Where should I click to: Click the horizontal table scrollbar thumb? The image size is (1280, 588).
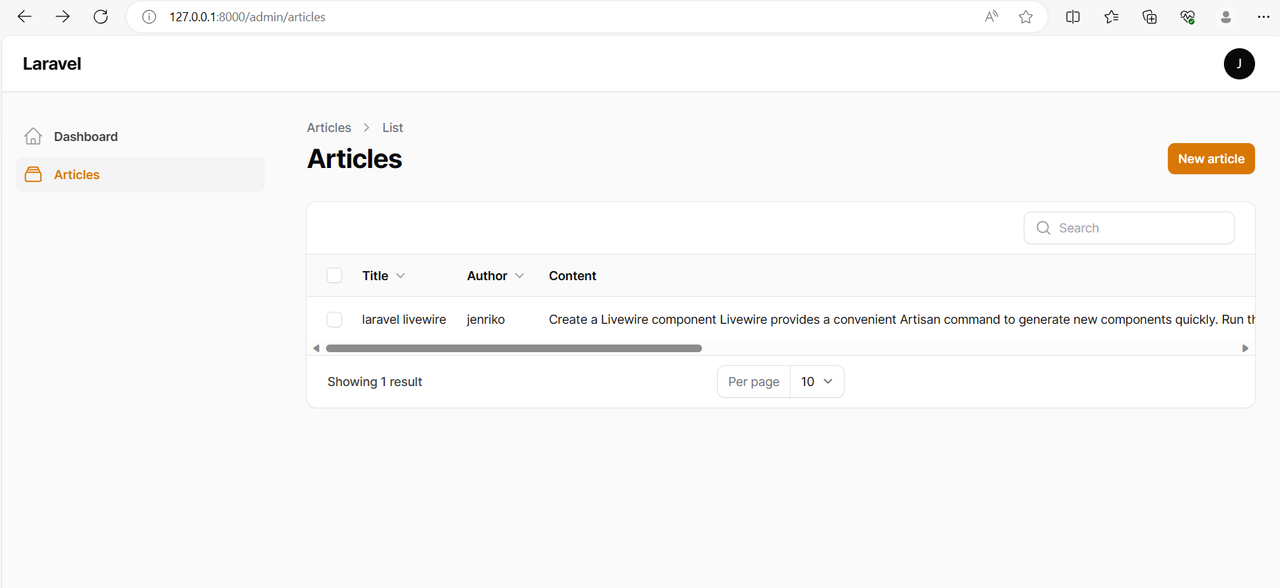coord(514,348)
